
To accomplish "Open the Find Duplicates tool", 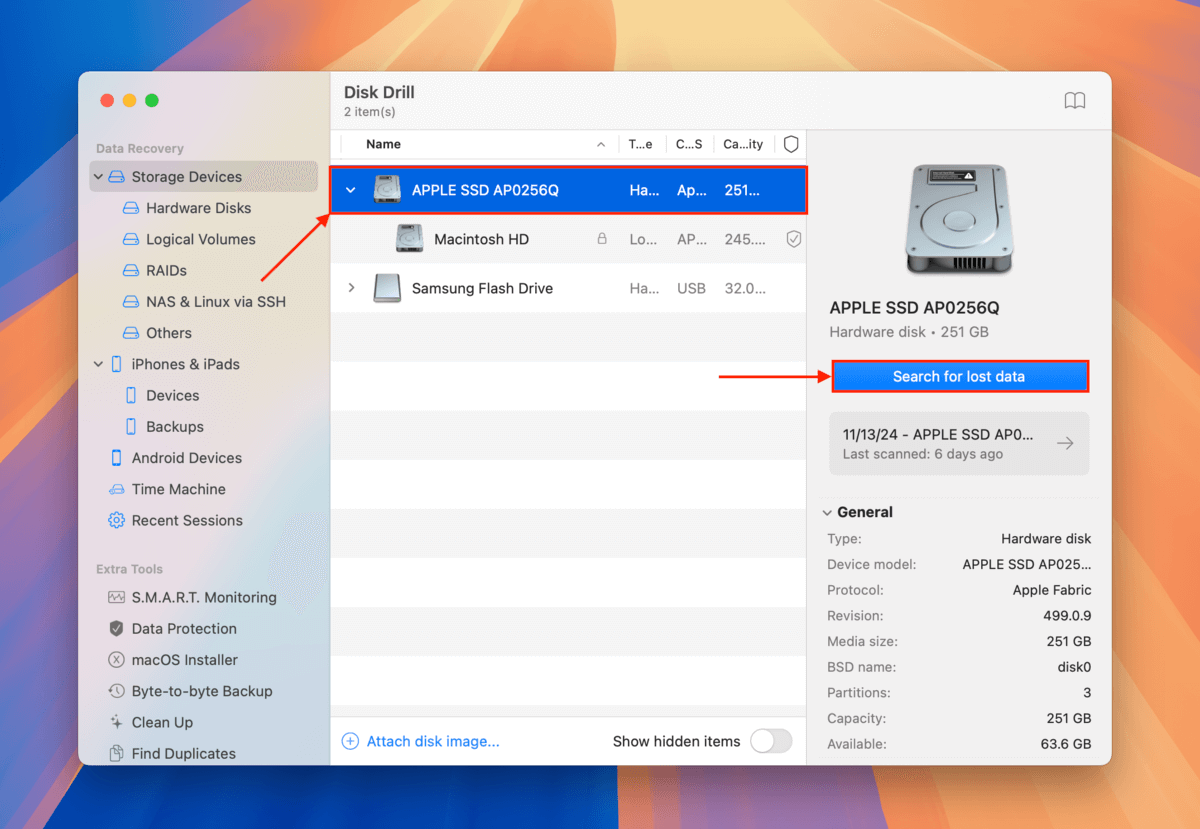I will (184, 753).
